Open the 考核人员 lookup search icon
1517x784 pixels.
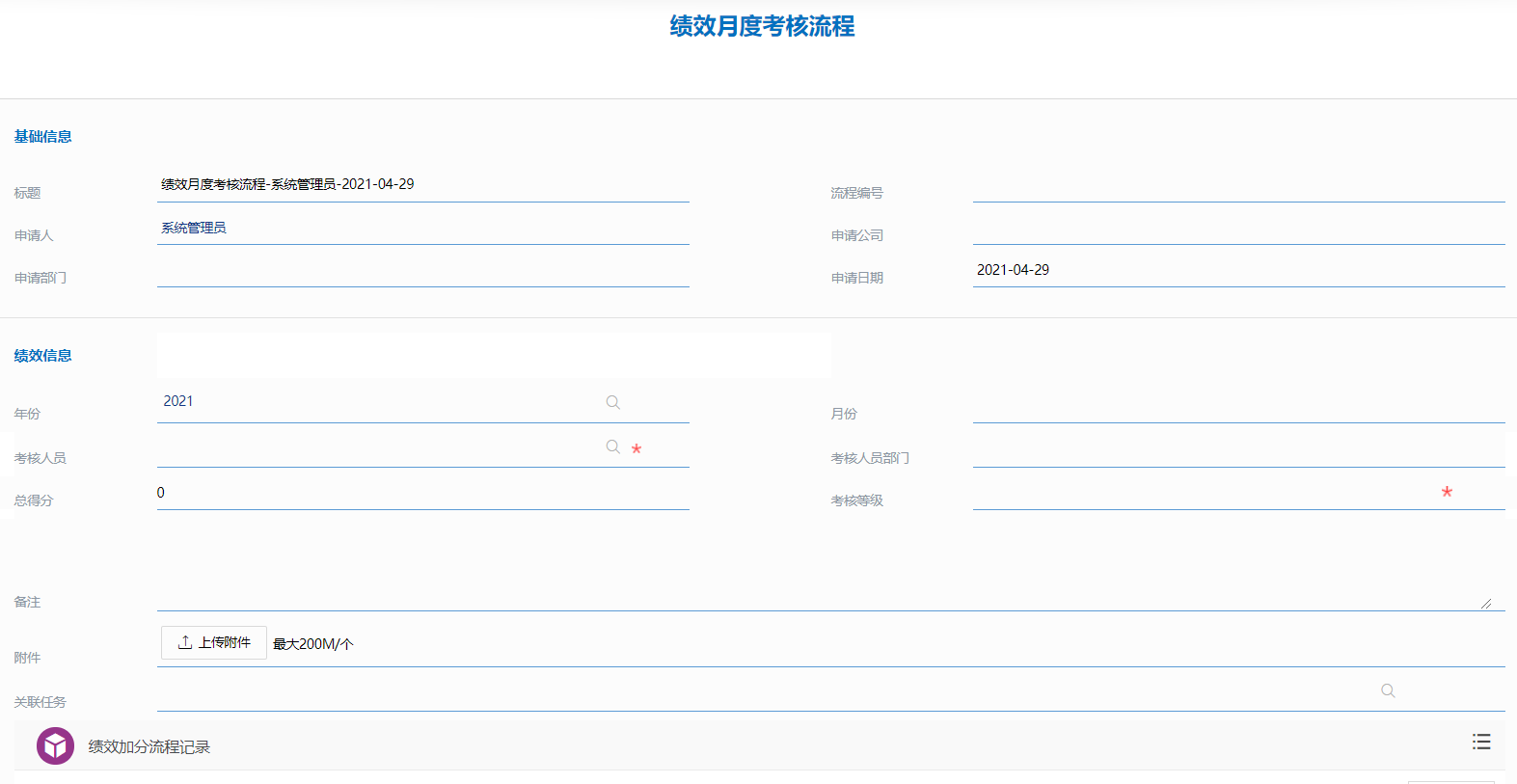(612, 446)
